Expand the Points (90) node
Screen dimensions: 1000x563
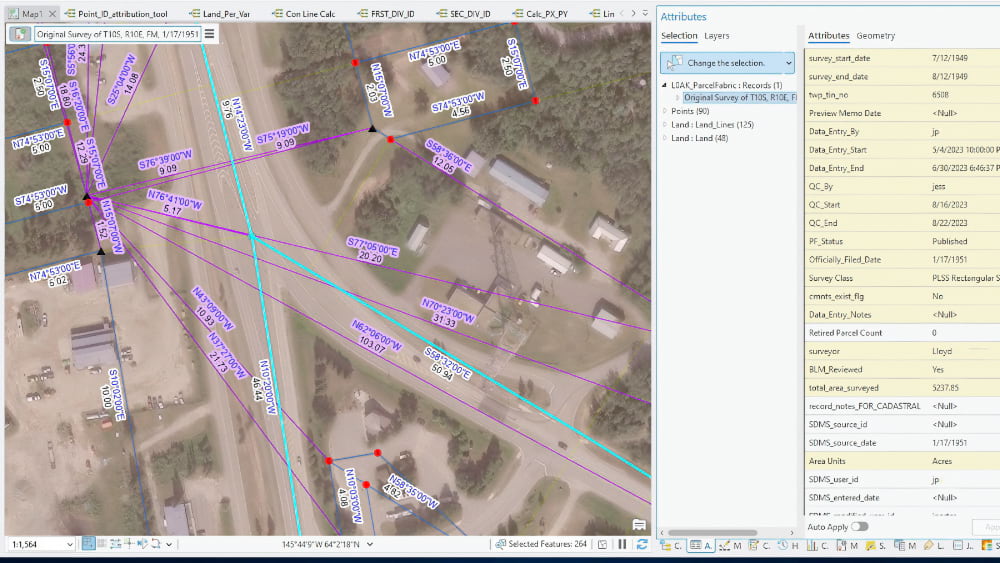pyautogui.click(x=665, y=111)
